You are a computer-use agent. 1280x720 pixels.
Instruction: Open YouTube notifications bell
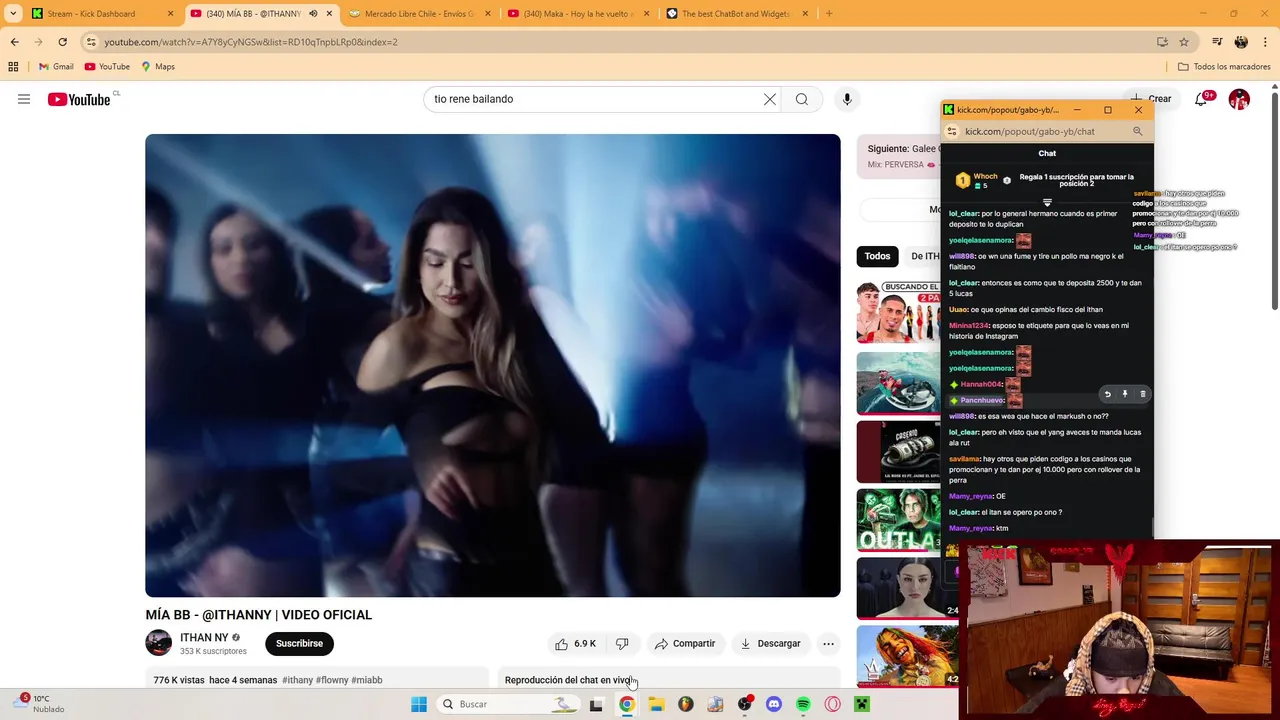coord(1201,99)
